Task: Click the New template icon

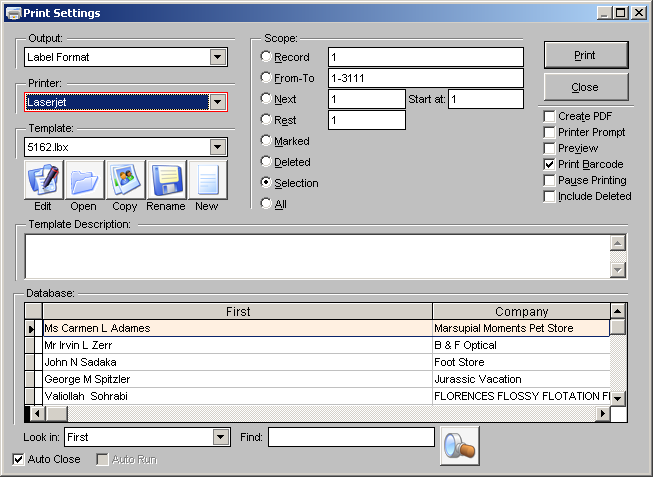Action: tap(207, 180)
